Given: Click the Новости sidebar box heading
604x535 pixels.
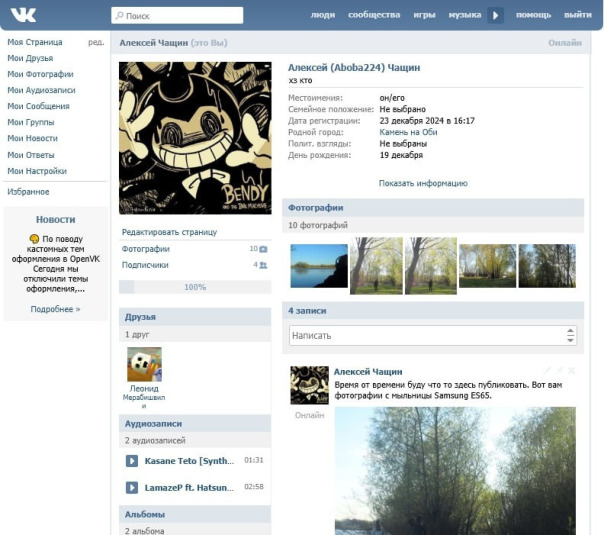Looking at the screenshot, I should pyautogui.click(x=55, y=220).
